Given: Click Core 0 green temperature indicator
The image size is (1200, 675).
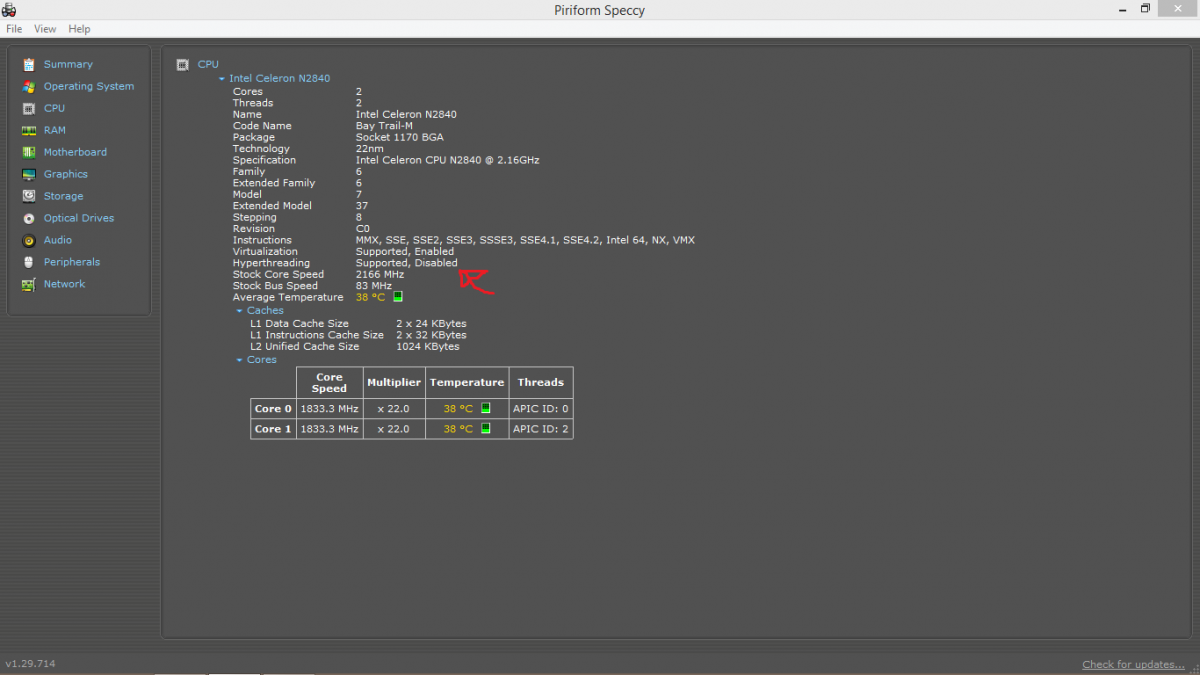Looking at the screenshot, I should [486, 408].
